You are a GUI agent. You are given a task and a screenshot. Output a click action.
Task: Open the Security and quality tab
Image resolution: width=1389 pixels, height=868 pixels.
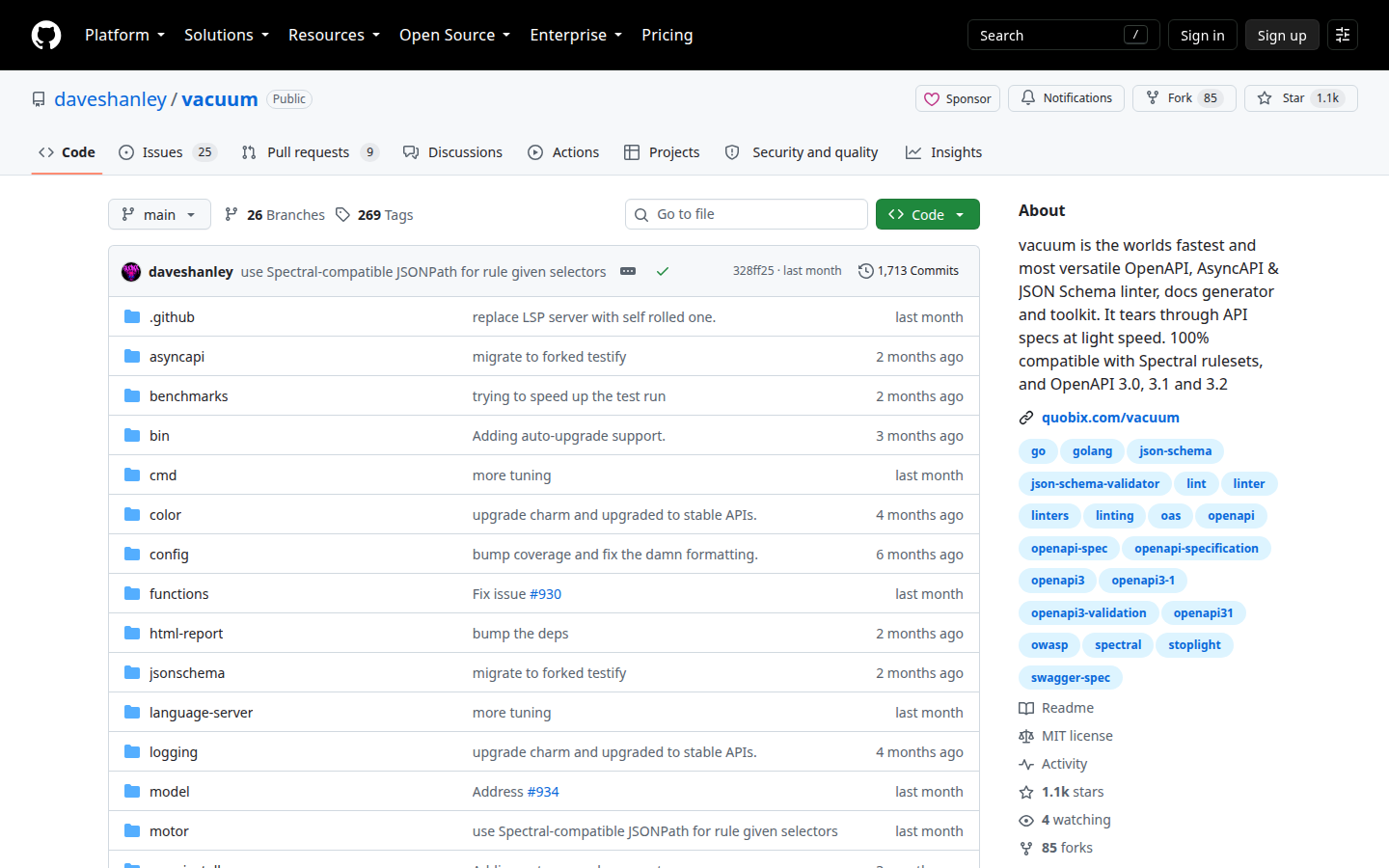[802, 152]
